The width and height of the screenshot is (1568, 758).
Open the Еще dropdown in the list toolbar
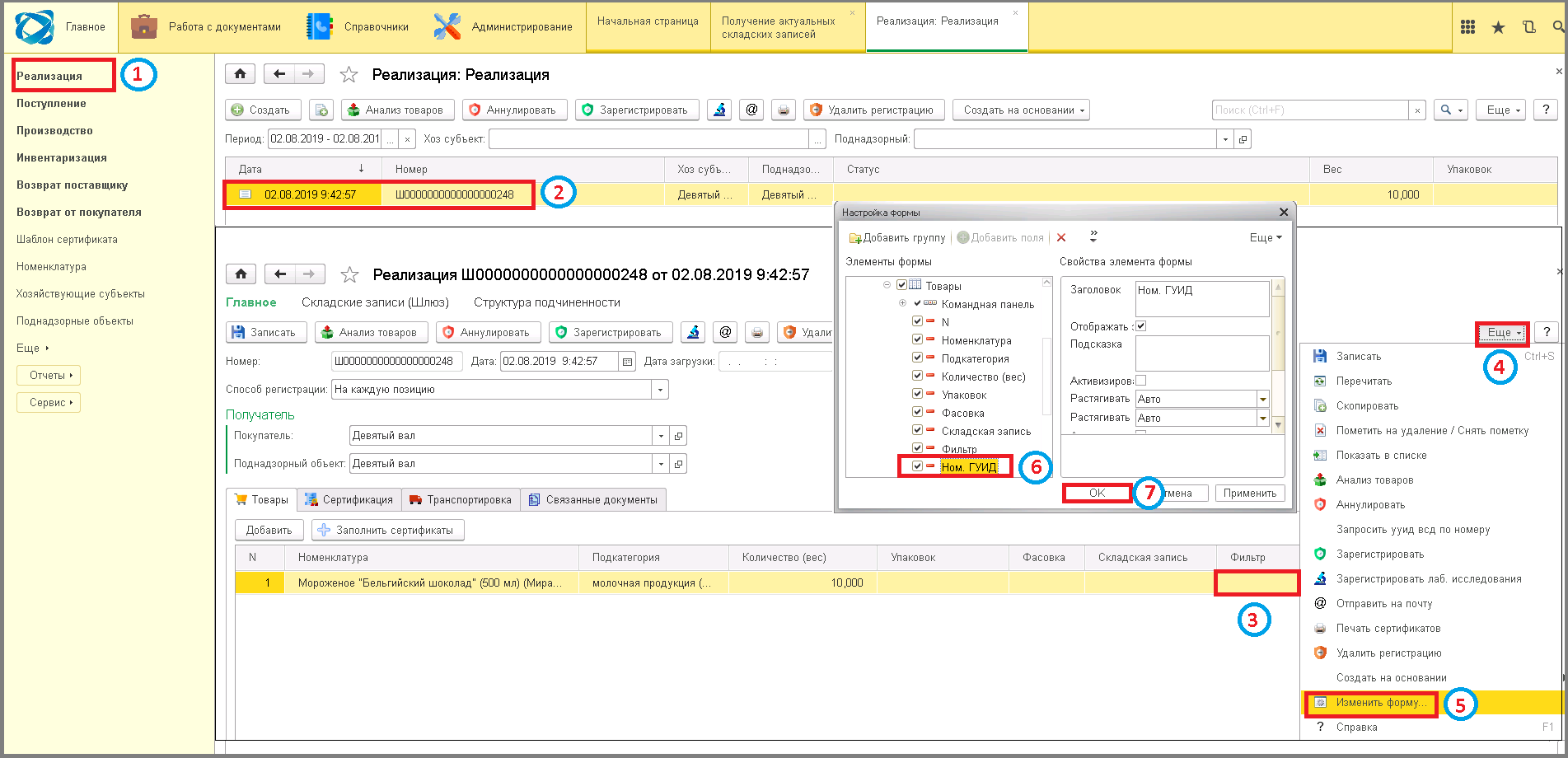(1501, 110)
